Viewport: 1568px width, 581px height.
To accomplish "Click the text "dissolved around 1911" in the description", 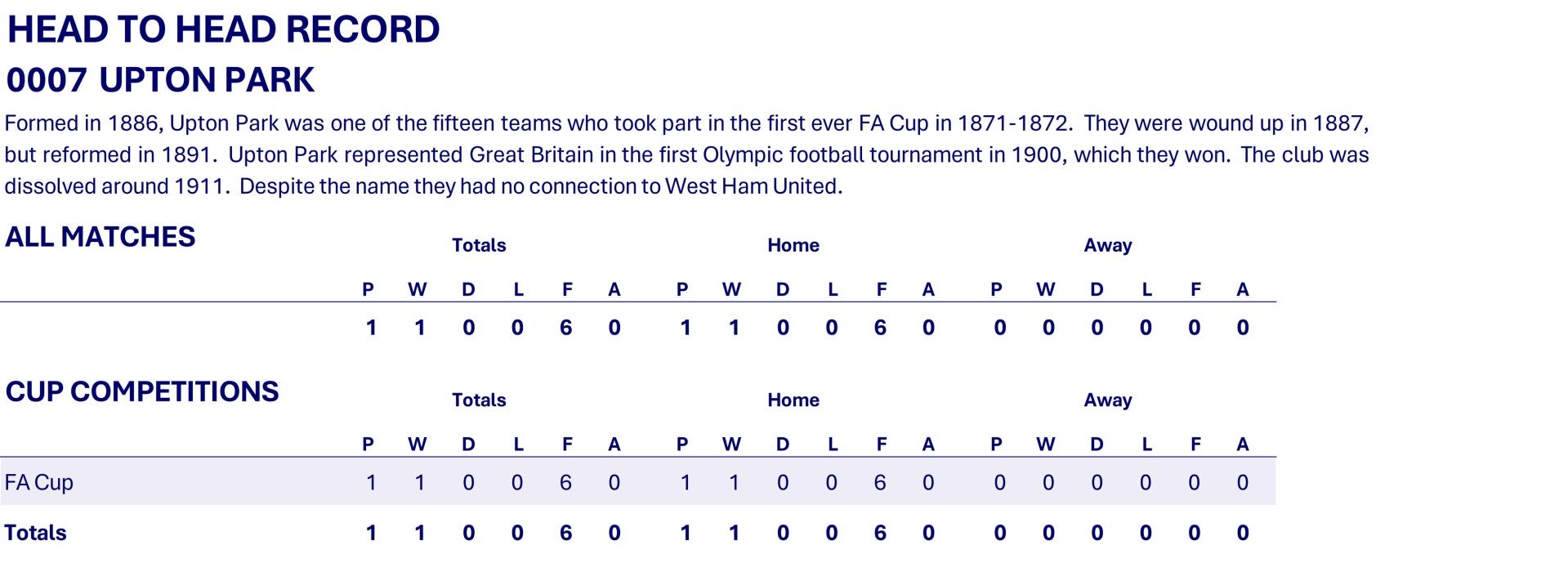I will (114, 186).
